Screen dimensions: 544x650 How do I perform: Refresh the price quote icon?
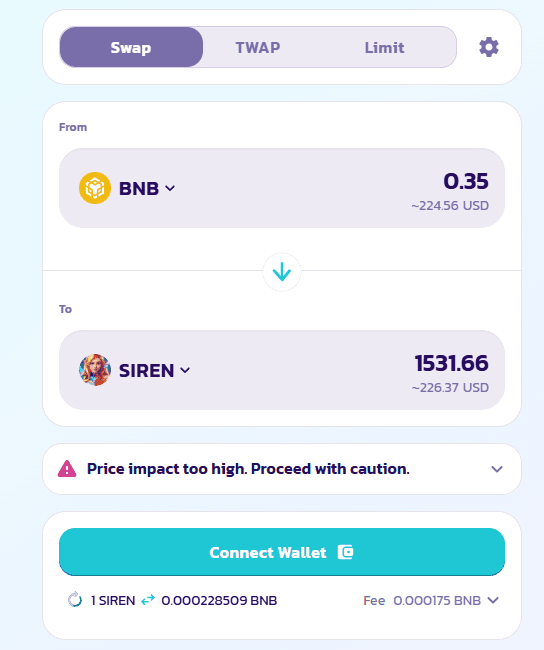click(x=75, y=600)
